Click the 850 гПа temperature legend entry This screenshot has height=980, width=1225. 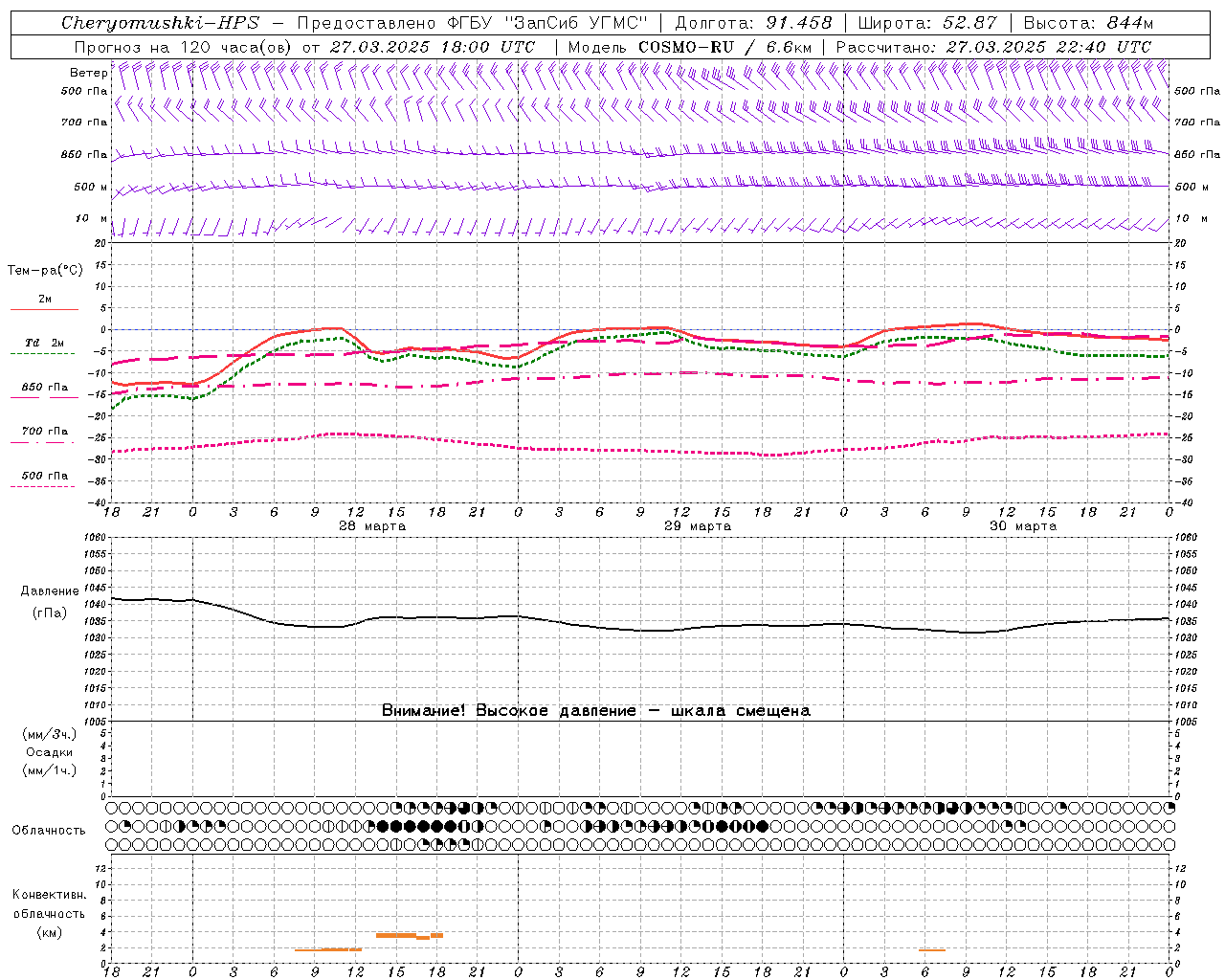45,388
